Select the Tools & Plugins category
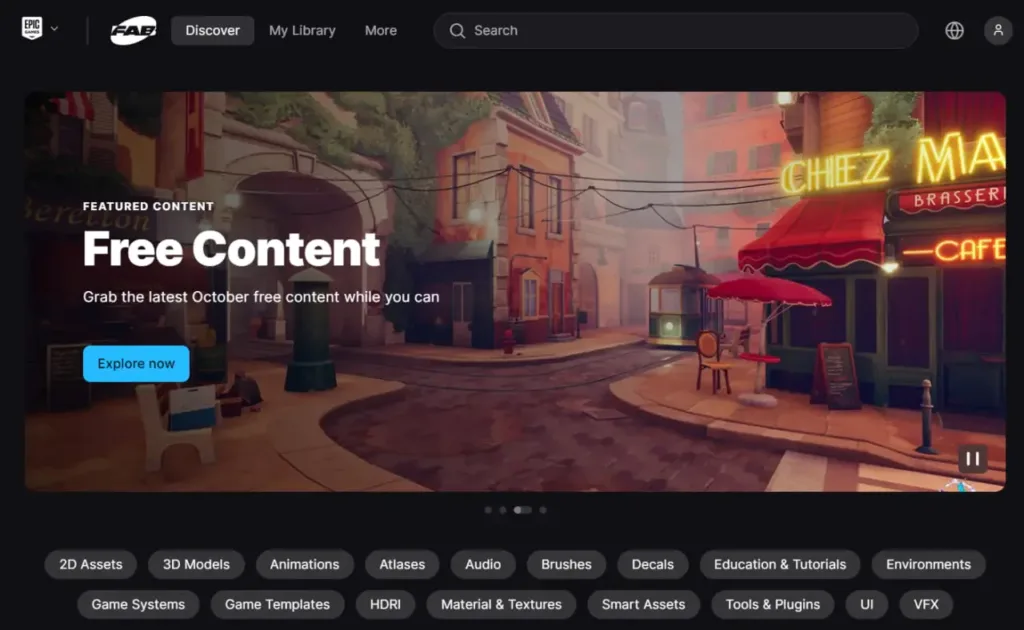Screen dimensions: 1024x630 coord(772,604)
